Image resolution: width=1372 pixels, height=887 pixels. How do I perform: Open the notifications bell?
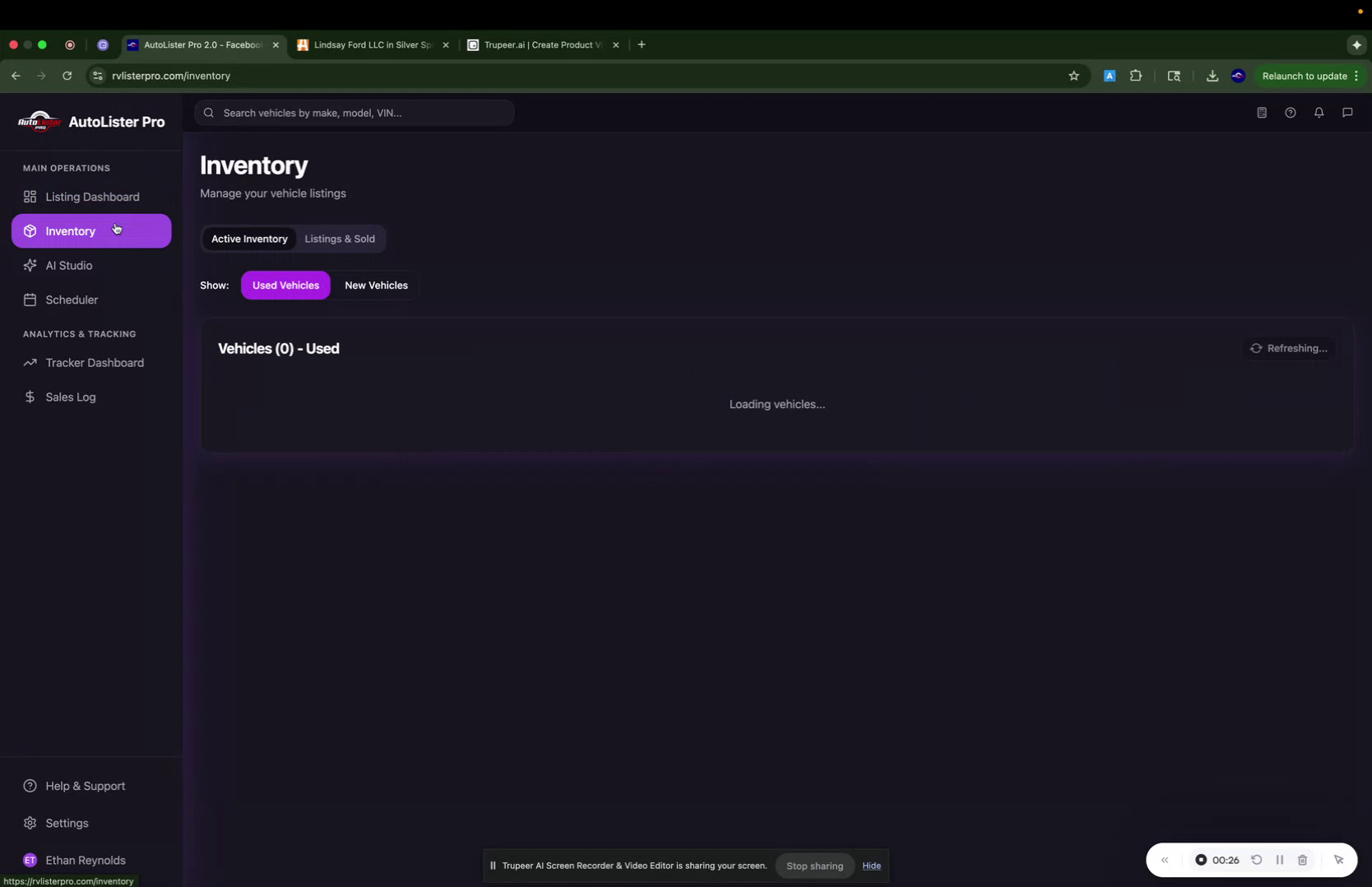coord(1319,113)
